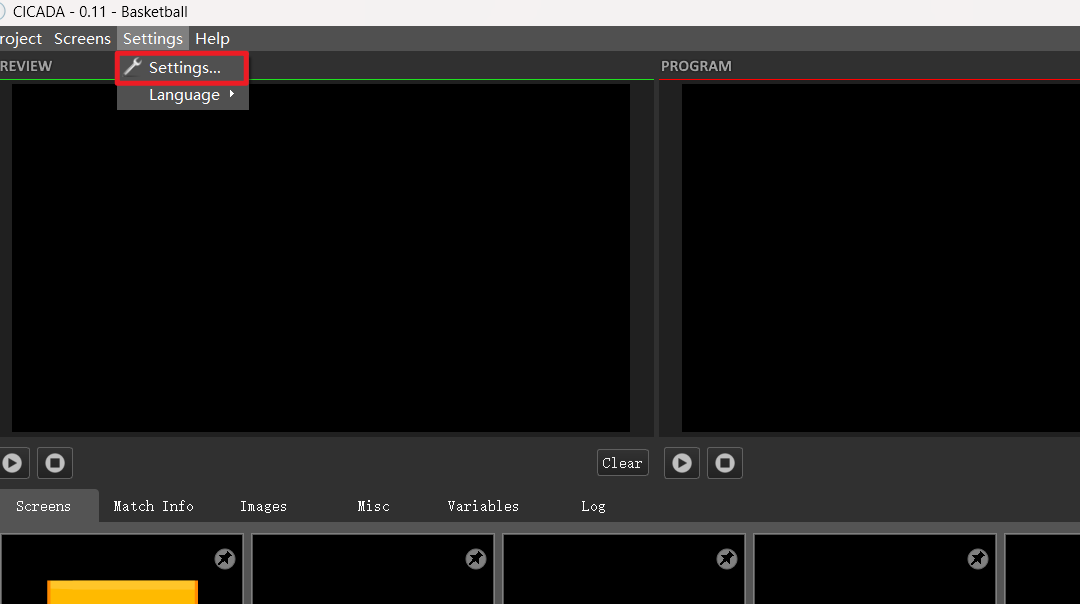Viewport: 1080px width, 604px height.
Task: Click the Clear button
Action: point(622,463)
